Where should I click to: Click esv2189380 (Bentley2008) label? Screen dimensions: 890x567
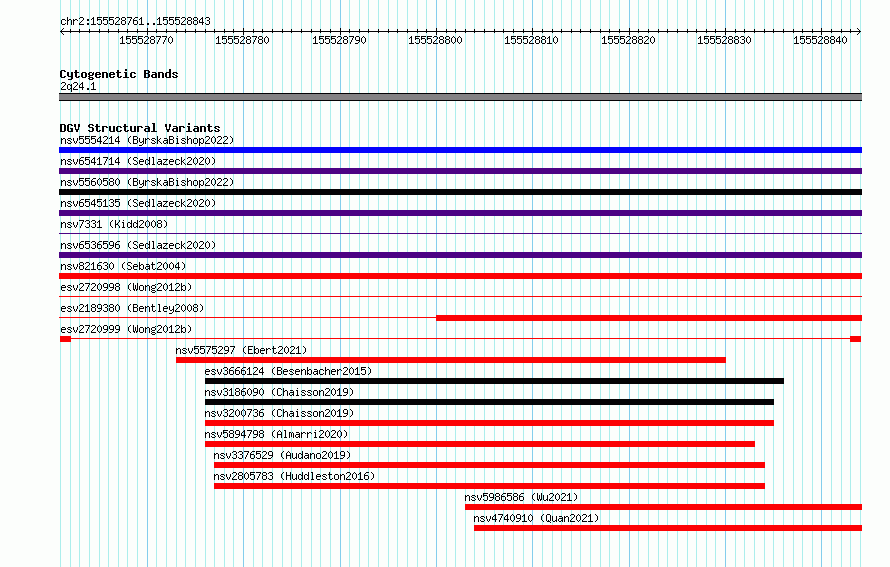pyautogui.click(x=132, y=308)
